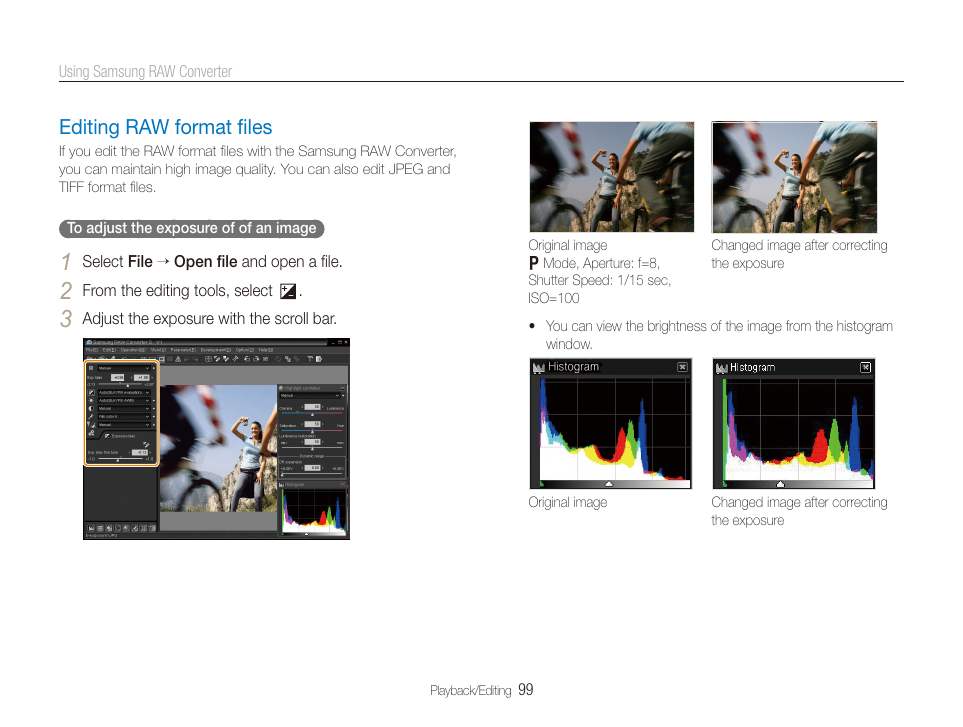Click the single preview window toolbar icon
The height and width of the screenshot is (727, 963).
point(162,359)
